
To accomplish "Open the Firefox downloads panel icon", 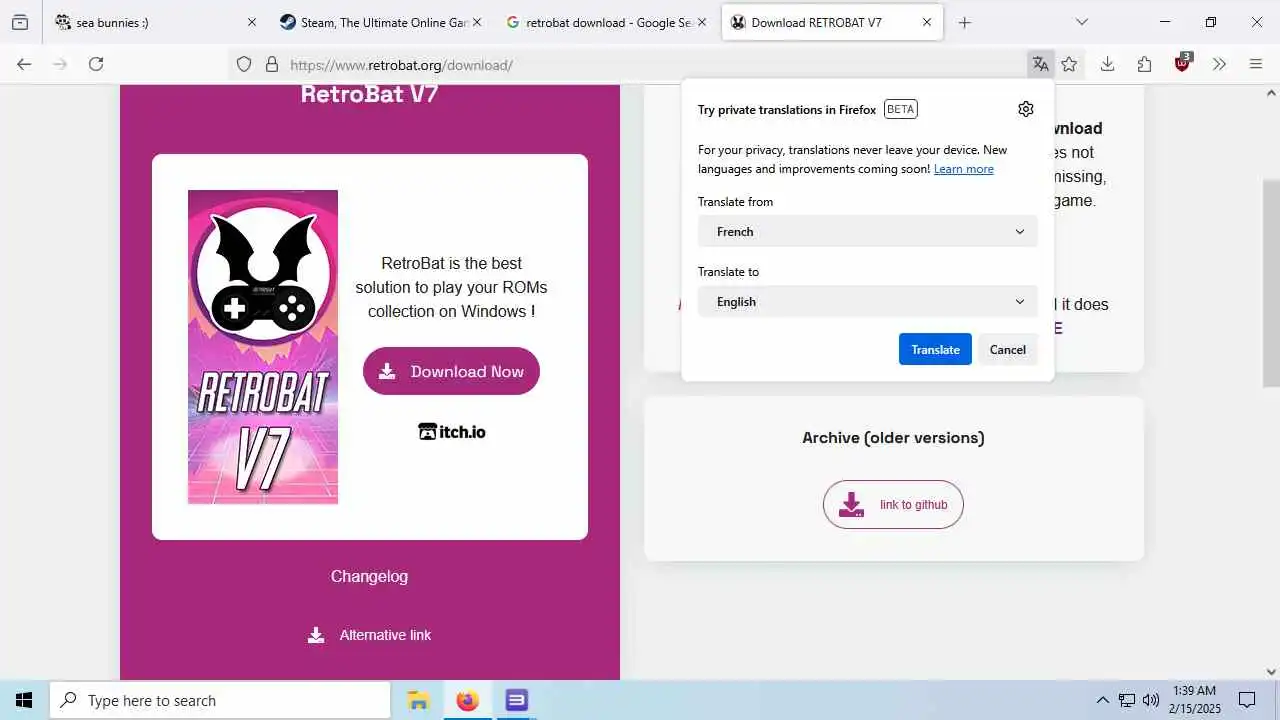I will tap(1107, 64).
